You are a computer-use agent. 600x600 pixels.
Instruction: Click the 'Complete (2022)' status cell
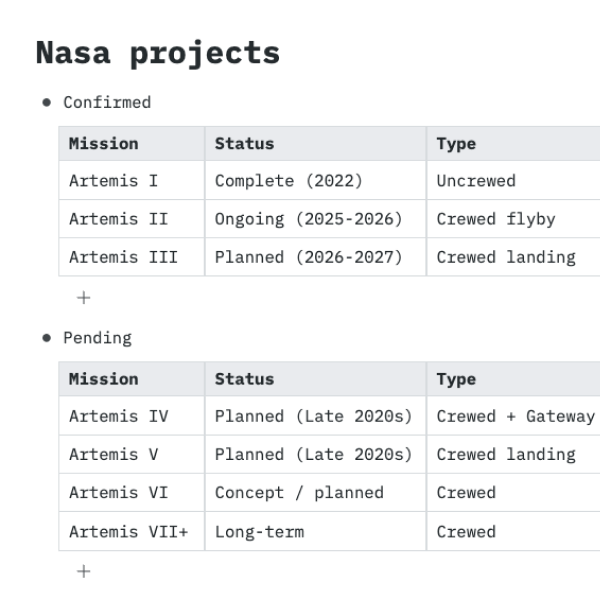tap(316, 180)
